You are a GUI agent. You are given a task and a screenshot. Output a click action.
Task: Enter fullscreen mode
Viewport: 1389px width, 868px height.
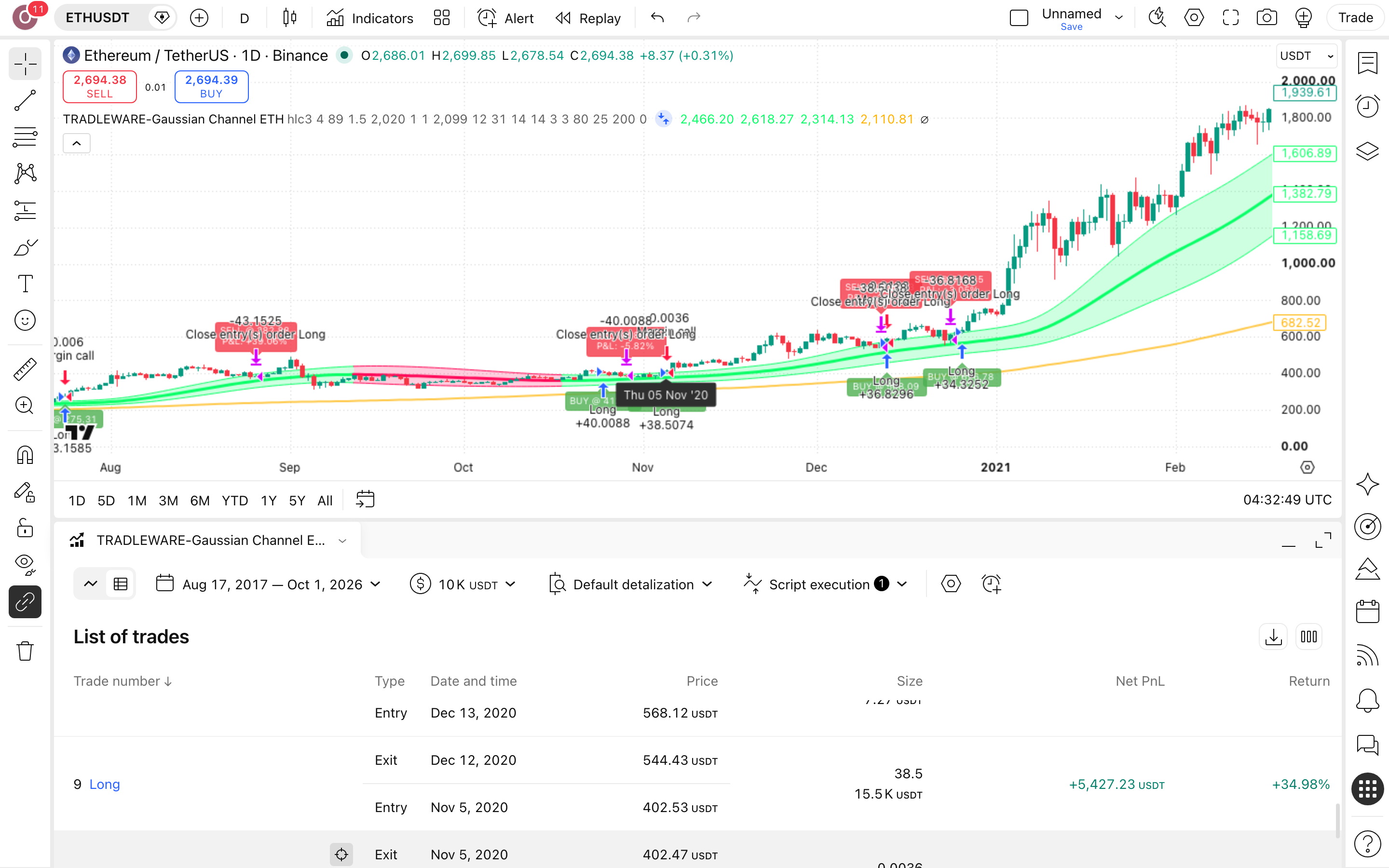tap(1231, 18)
